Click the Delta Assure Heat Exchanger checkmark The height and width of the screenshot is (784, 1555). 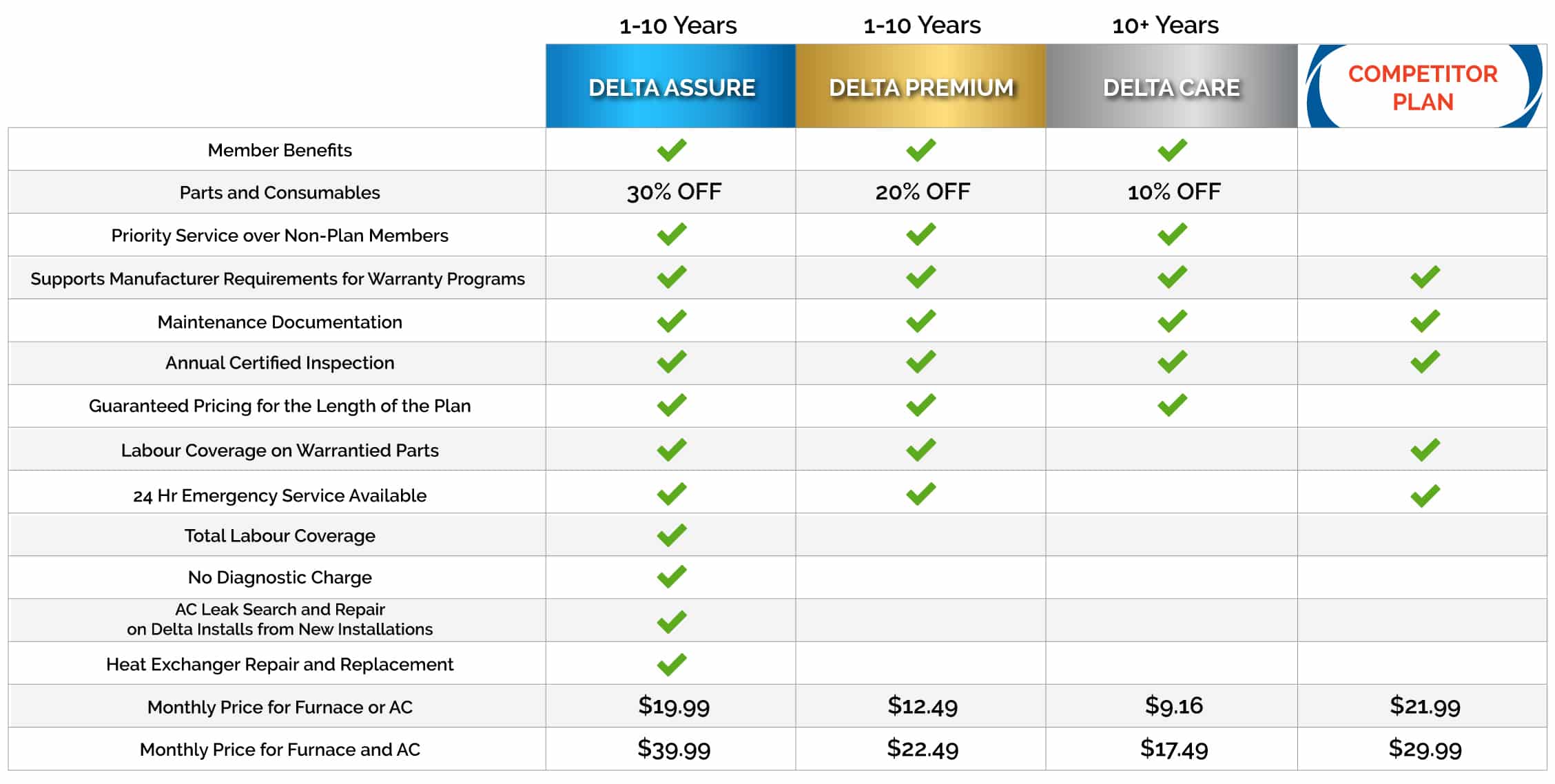coord(672,664)
